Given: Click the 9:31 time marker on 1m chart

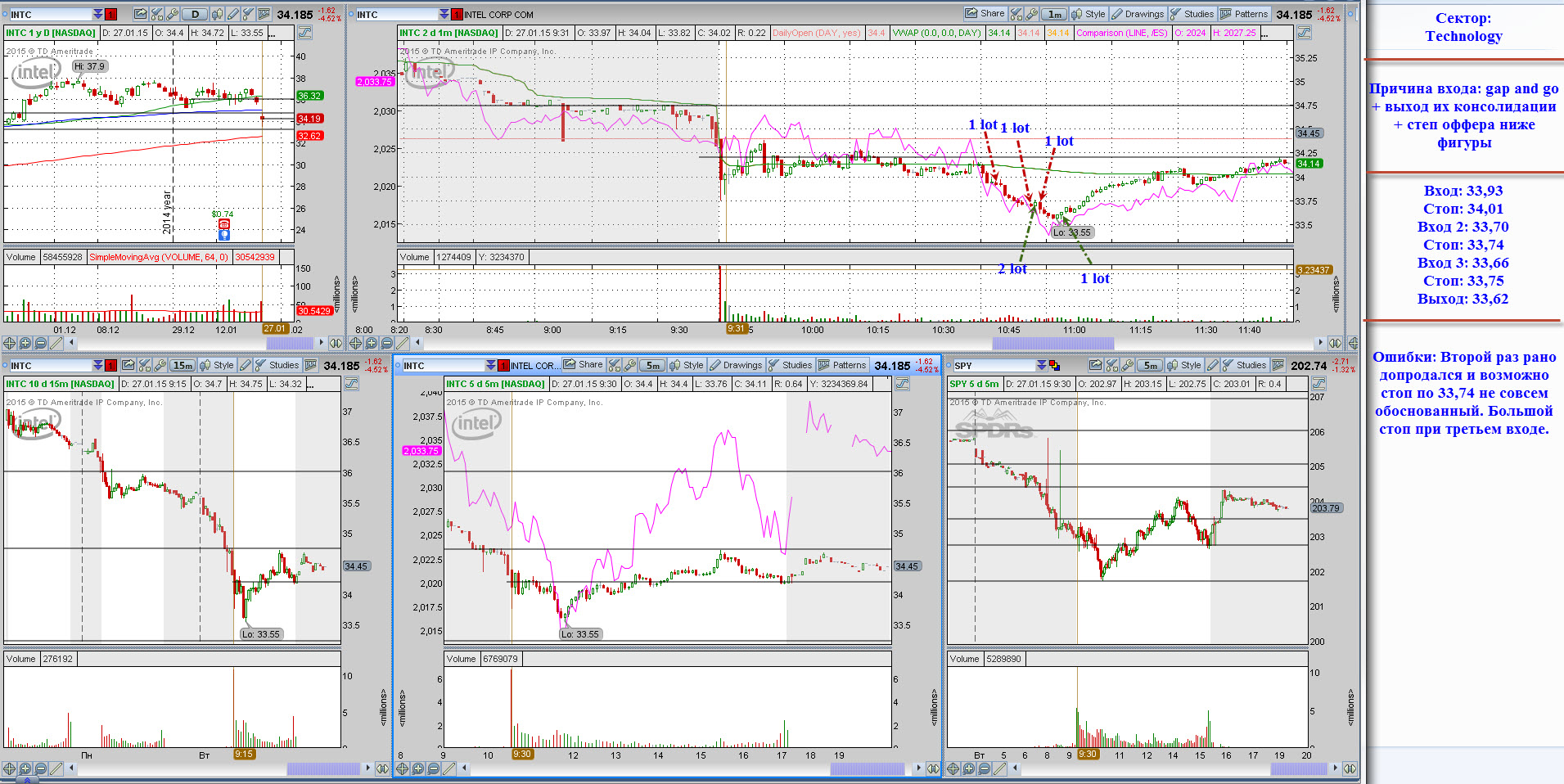Looking at the screenshot, I should pyautogui.click(x=737, y=329).
